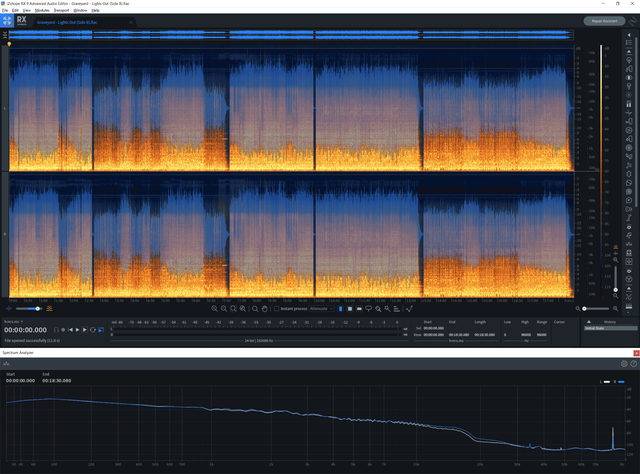The image size is (640, 474).
Task: Click the play button
Action: click(x=78, y=330)
